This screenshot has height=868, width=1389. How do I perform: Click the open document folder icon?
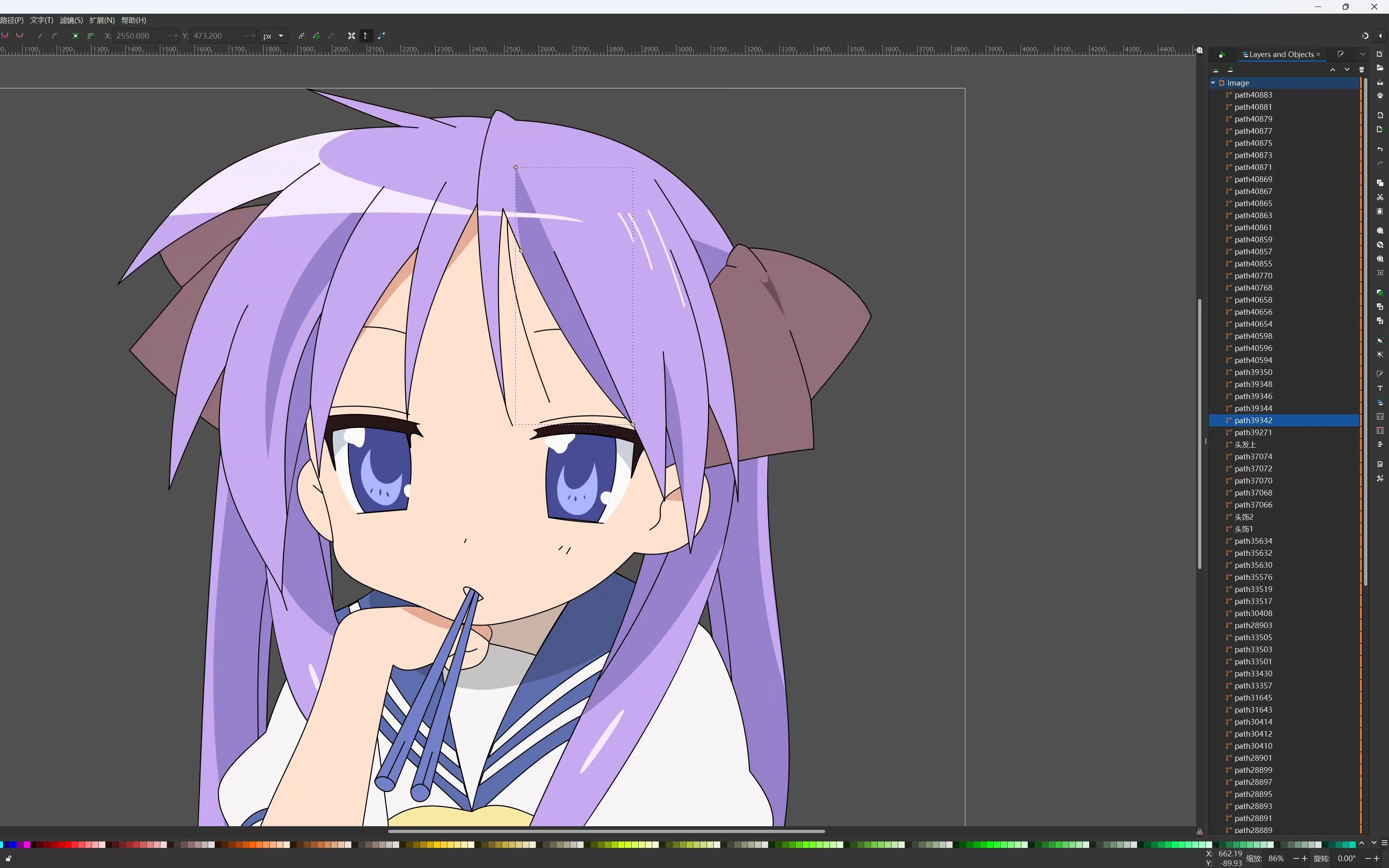pos(1380,68)
